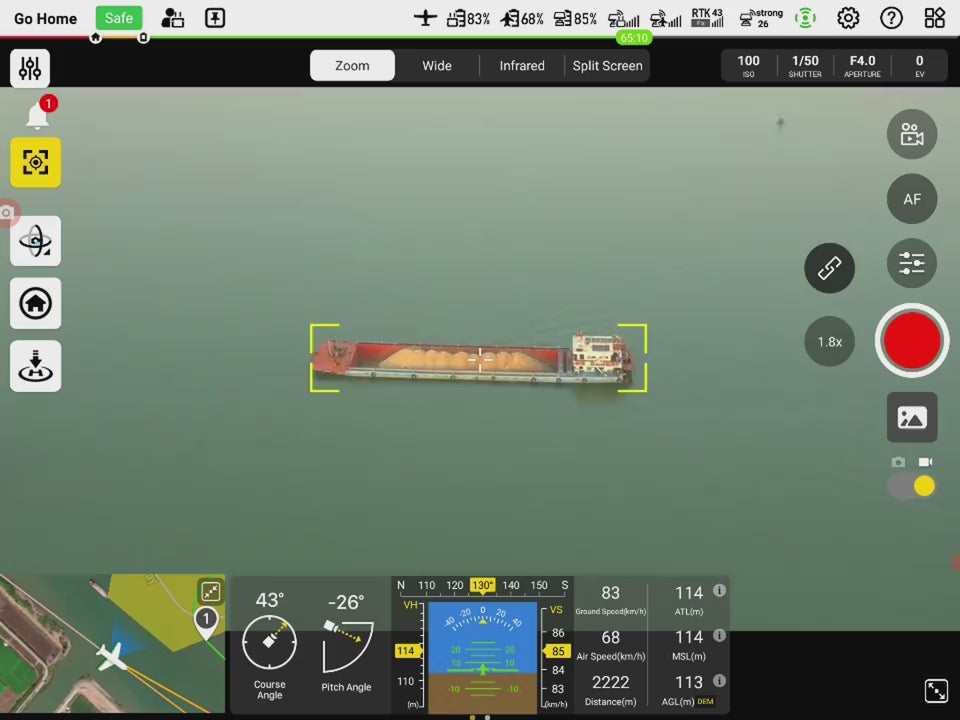Expand the minimap to full view
960x720 pixels.
point(210,591)
